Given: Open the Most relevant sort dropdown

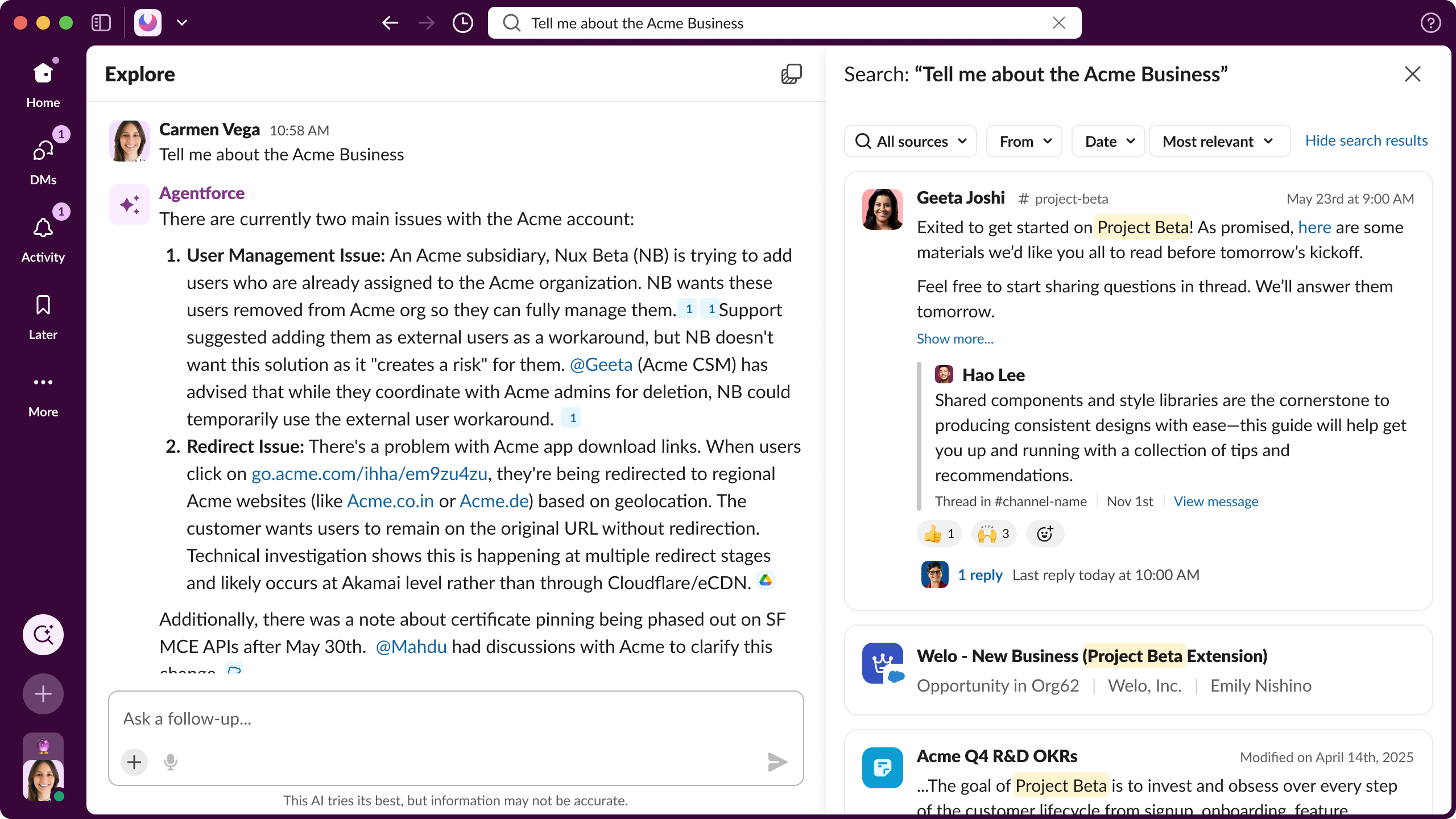Looking at the screenshot, I should [1219, 141].
